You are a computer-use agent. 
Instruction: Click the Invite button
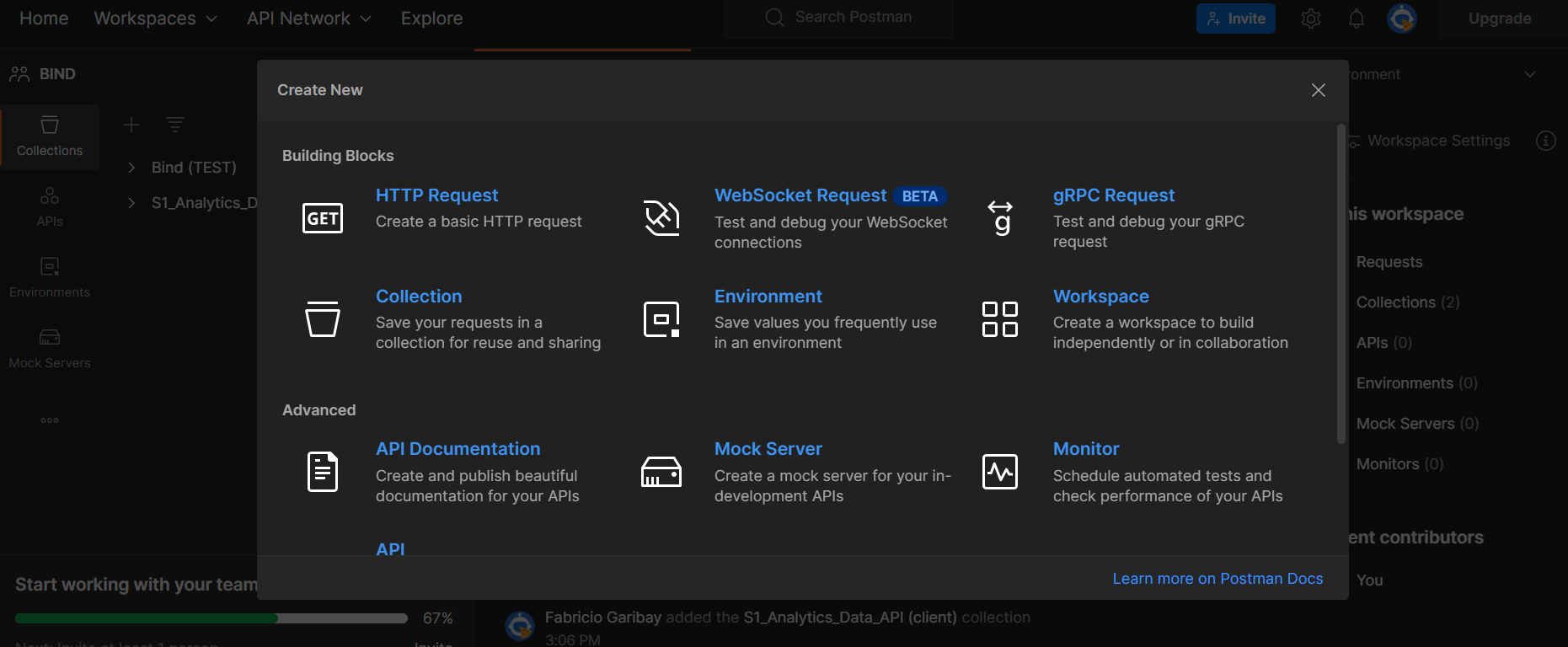(1236, 19)
